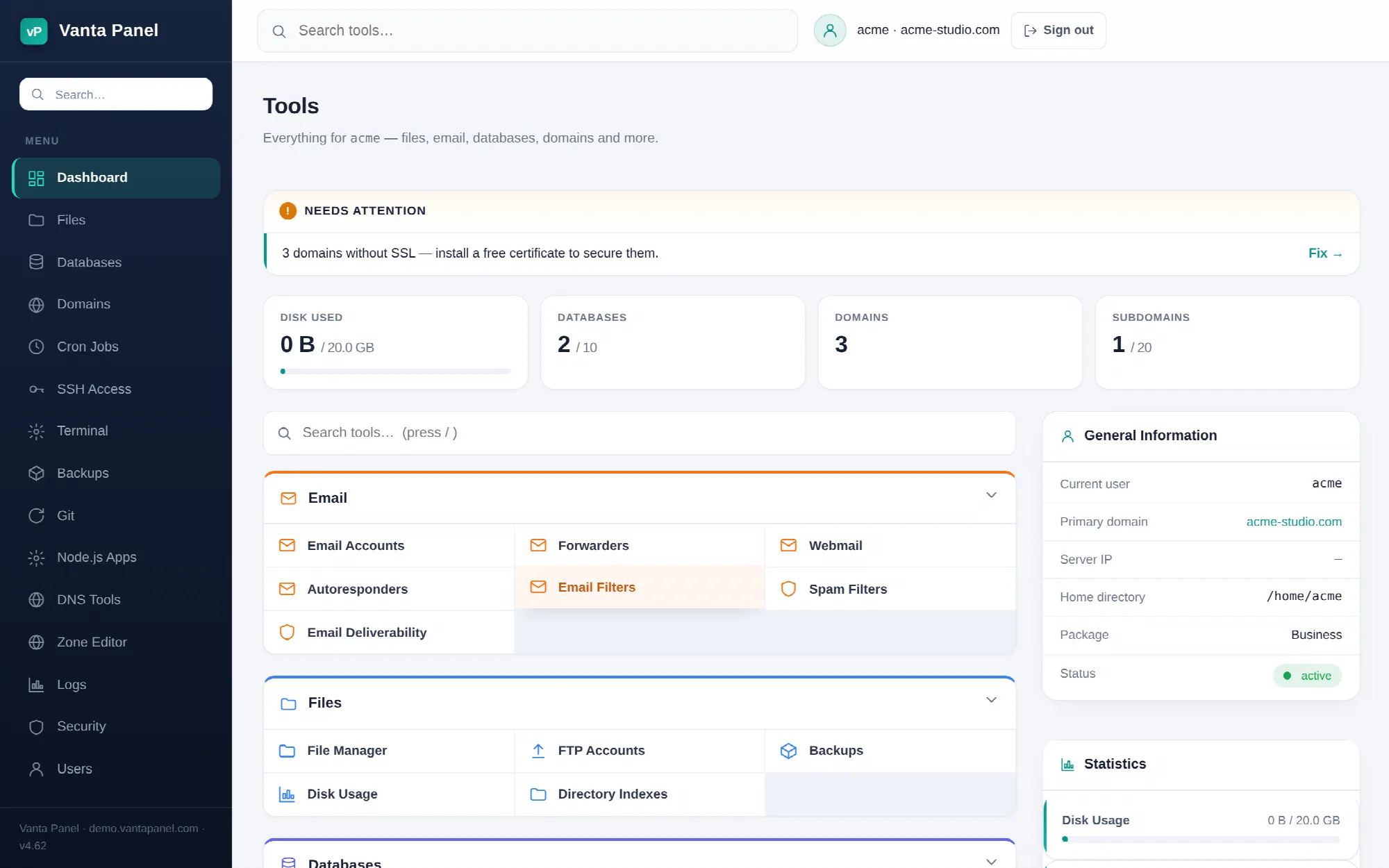Viewport: 1389px width, 868px height.
Task: Click the Spam Filters shield icon
Action: pyautogui.click(x=788, y=589)
